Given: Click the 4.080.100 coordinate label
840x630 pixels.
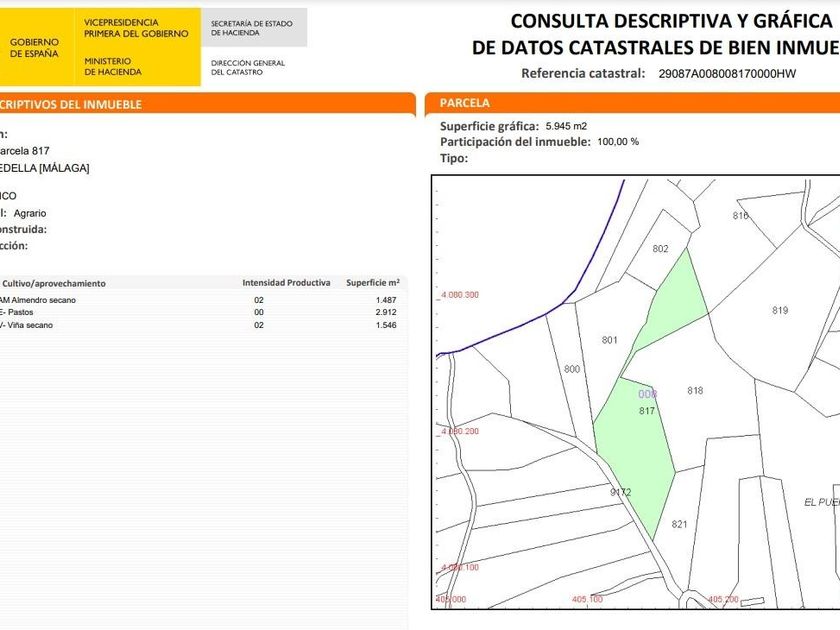Looking at the screenshot, I should pos(460,567).
